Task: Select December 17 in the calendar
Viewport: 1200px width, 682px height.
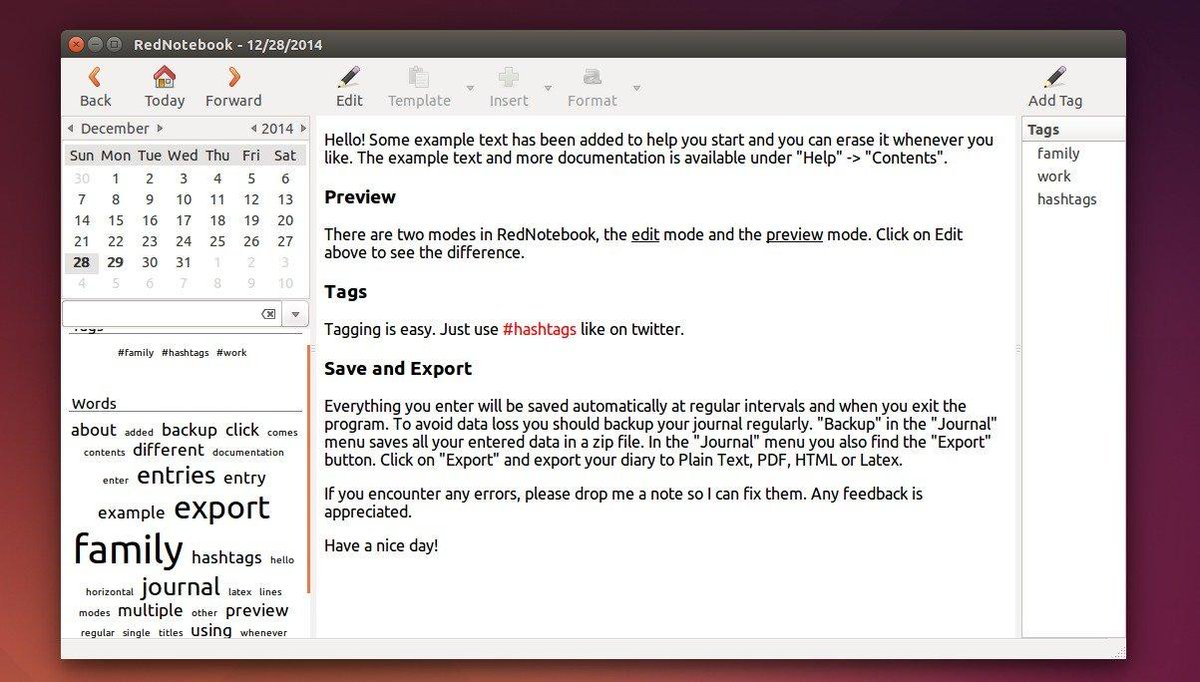Action: pyautogui.click(x=183, y=220)
